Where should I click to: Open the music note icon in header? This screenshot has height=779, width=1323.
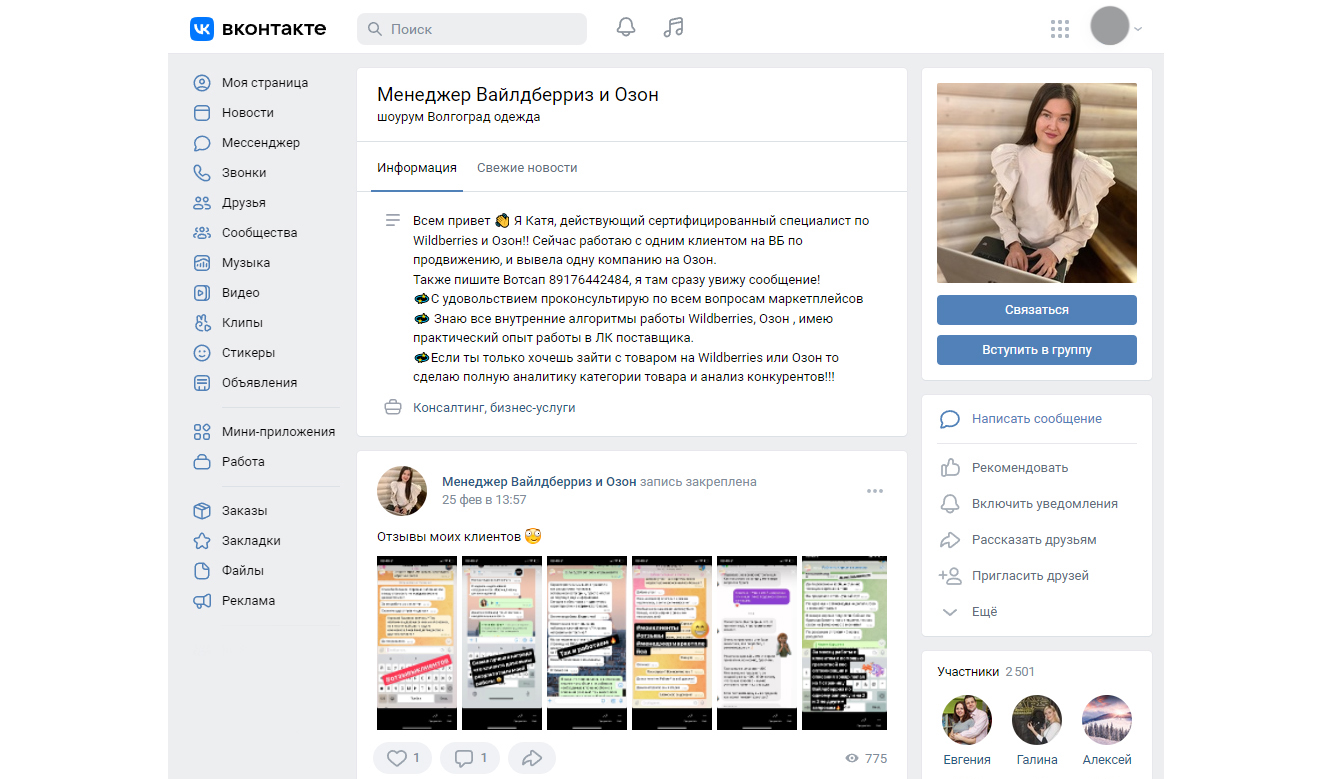pyautogui.click(x=674, y=28)
